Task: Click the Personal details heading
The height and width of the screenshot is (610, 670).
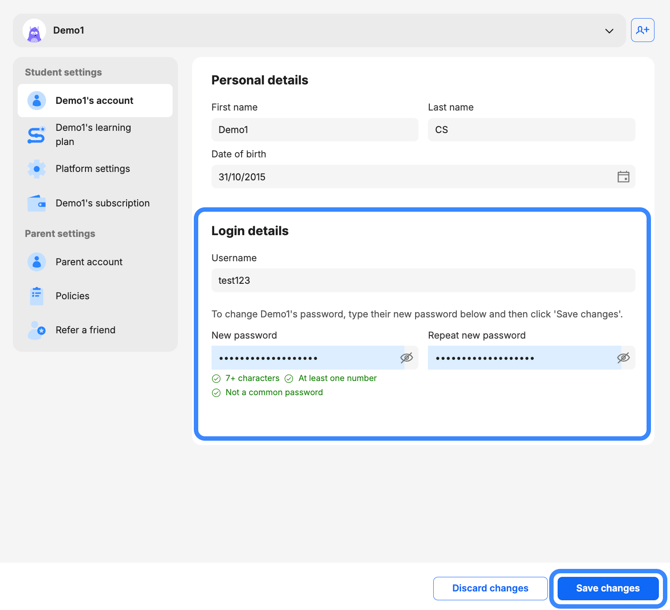Action: pos(259,80)
